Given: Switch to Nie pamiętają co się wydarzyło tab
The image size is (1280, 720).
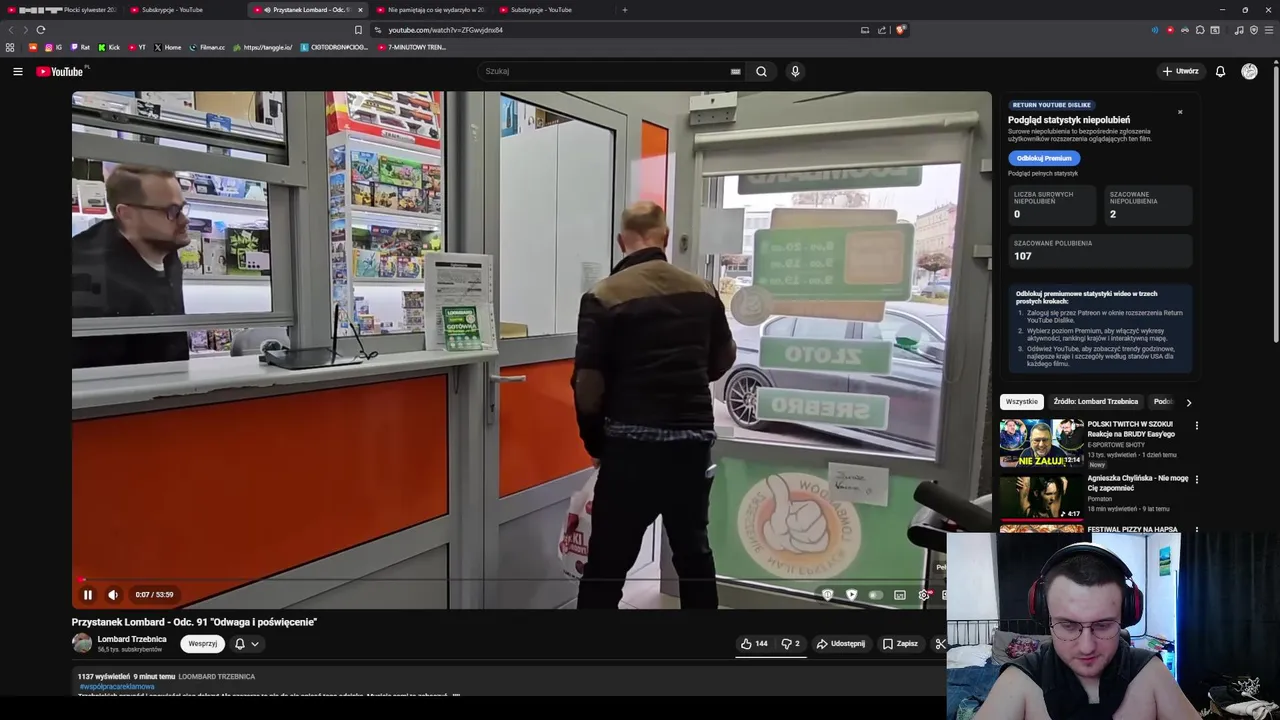Looking at the screenshot, I should click(x=430, y=10).
